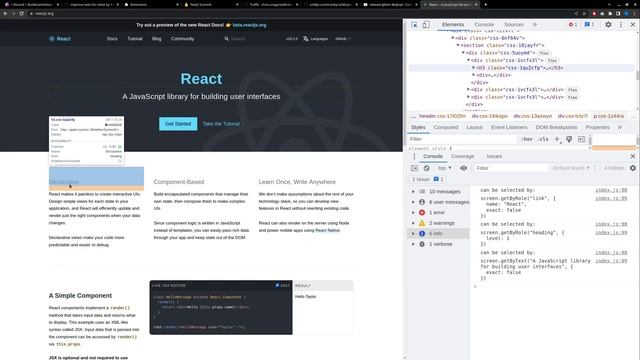Click the header.css breadcrumb item
Image resolution: width=640 pixels, height=360 pixels.
pyautogui.click(x=442, y=116)
